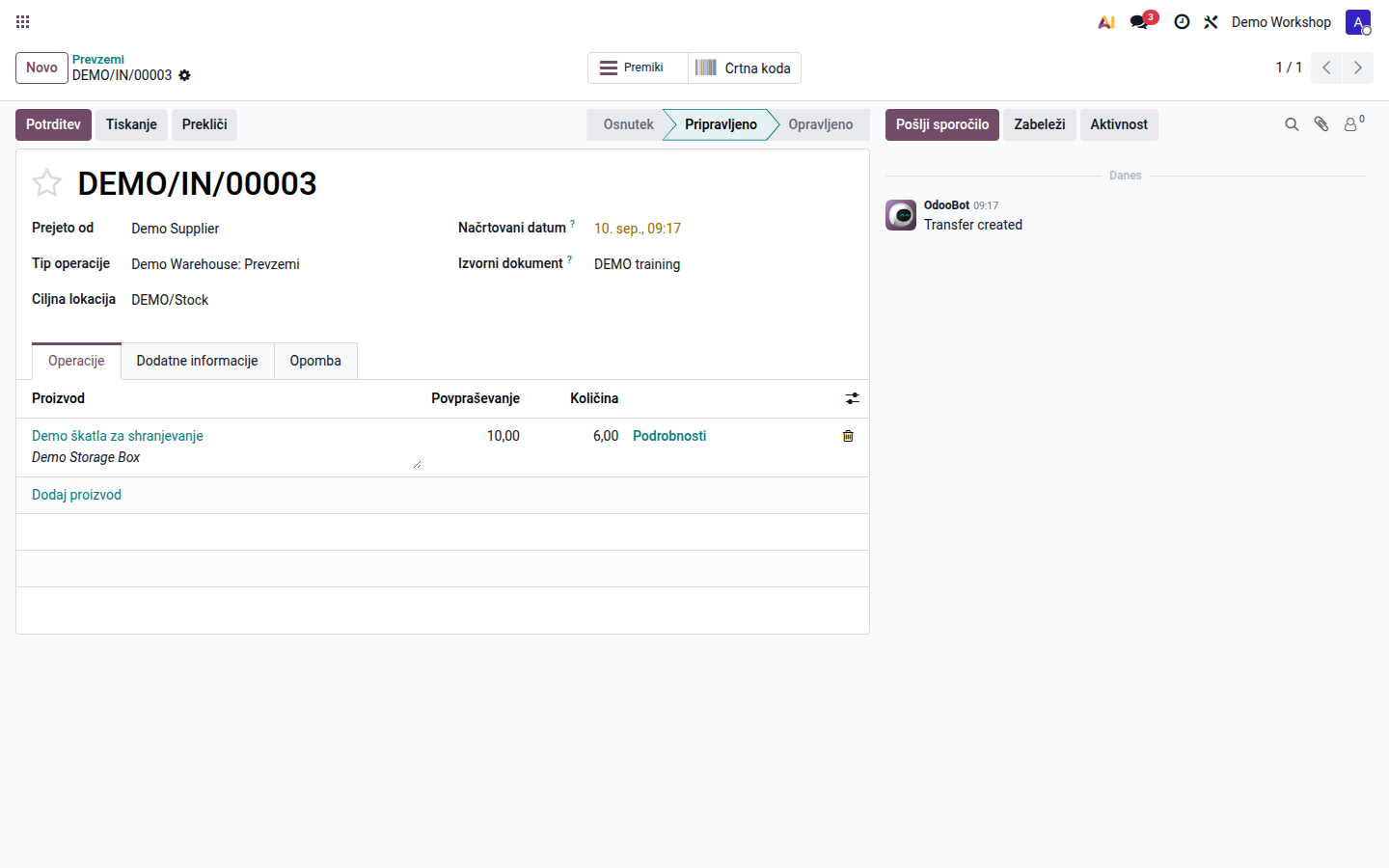The width and height of the screenshot is (1389, 868).
Task: Open the apps grid menu
Action: point(23,21)
